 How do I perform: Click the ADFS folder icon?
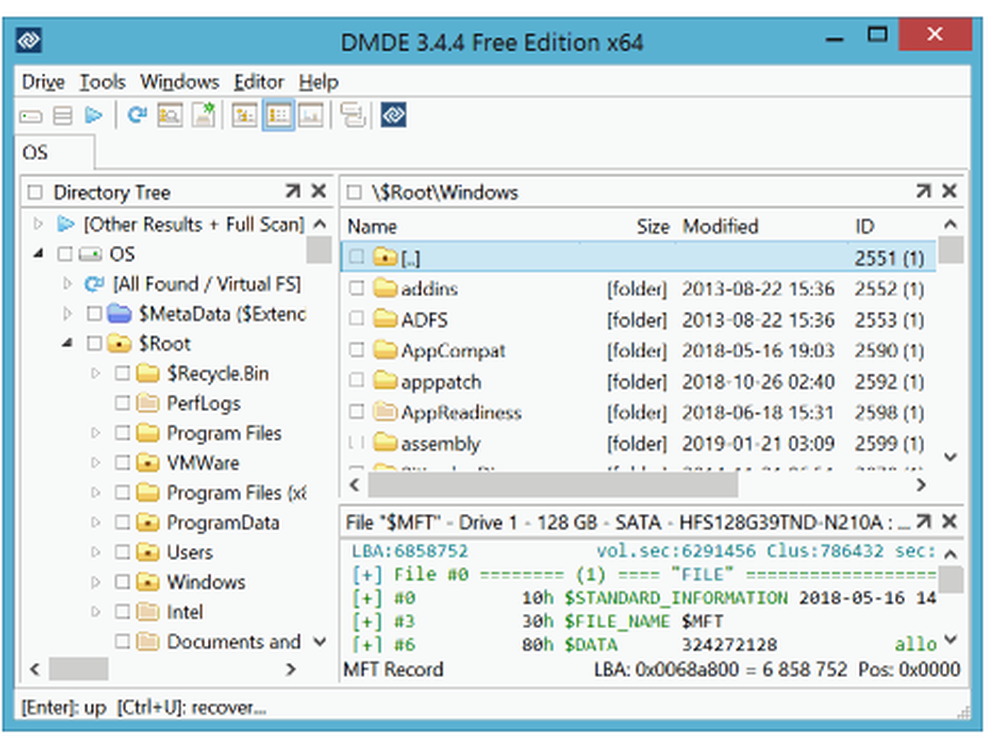coord(385,319)
